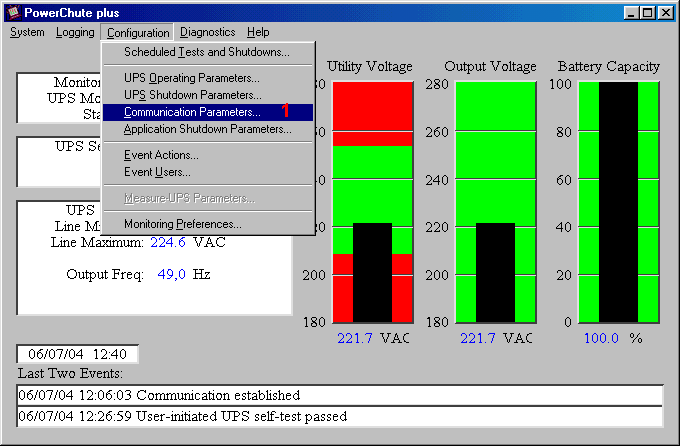The width and height of the screenshot is (680, 446).
Task: Select the Communication established event
Action: [x=340, y=395]
